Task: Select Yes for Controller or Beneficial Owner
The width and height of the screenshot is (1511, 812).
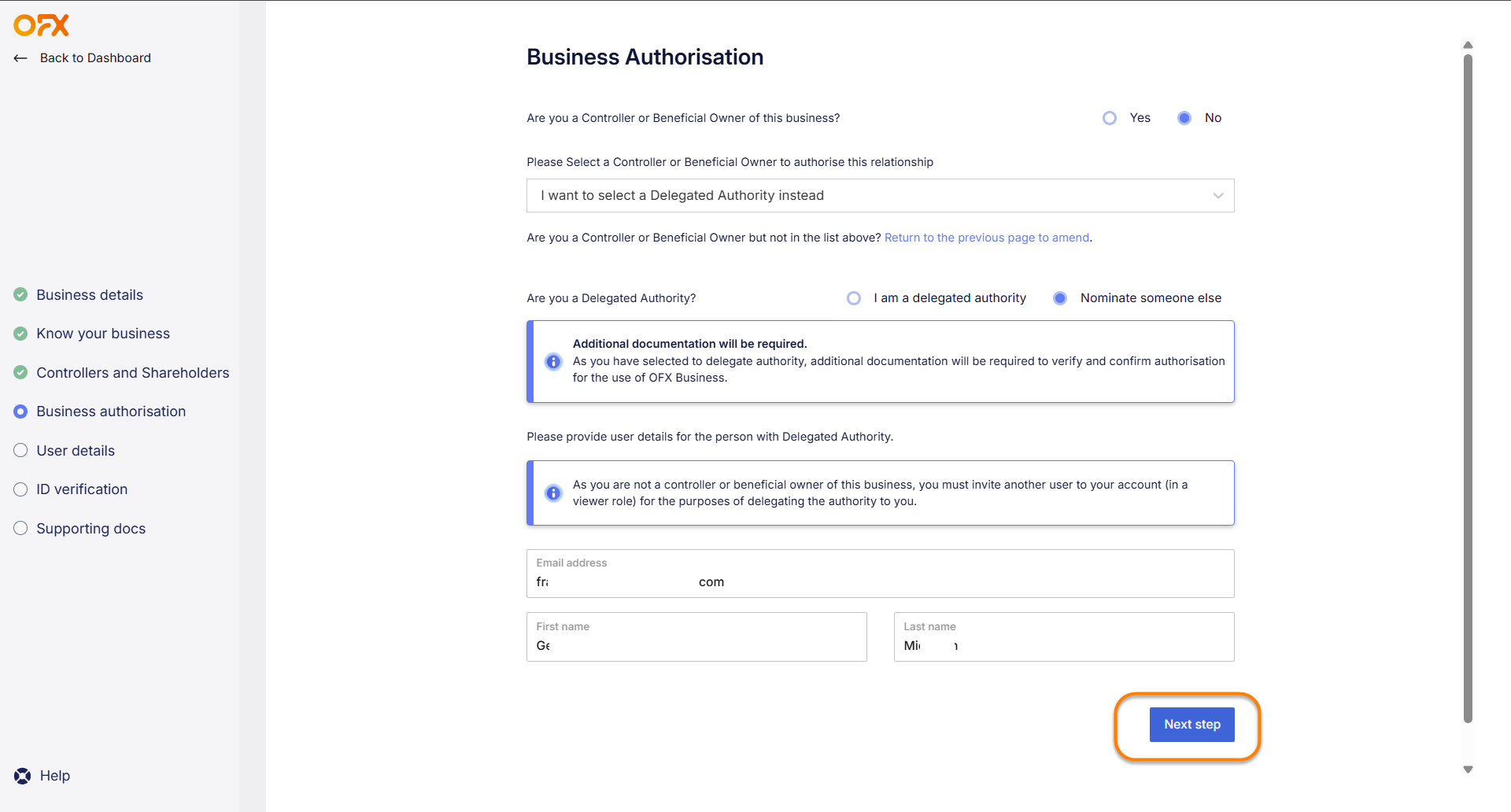Action: 1110,118
